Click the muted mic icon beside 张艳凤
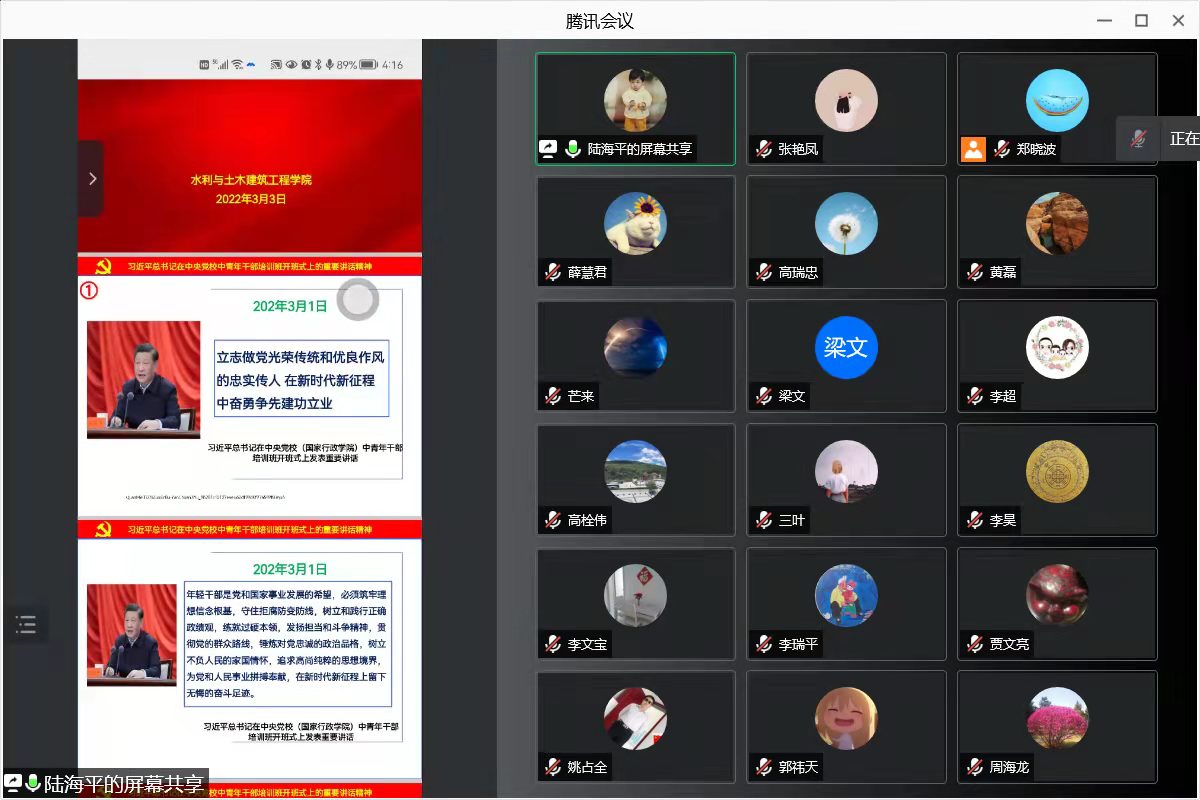1200x800 pixels. [x=764, y=149]
